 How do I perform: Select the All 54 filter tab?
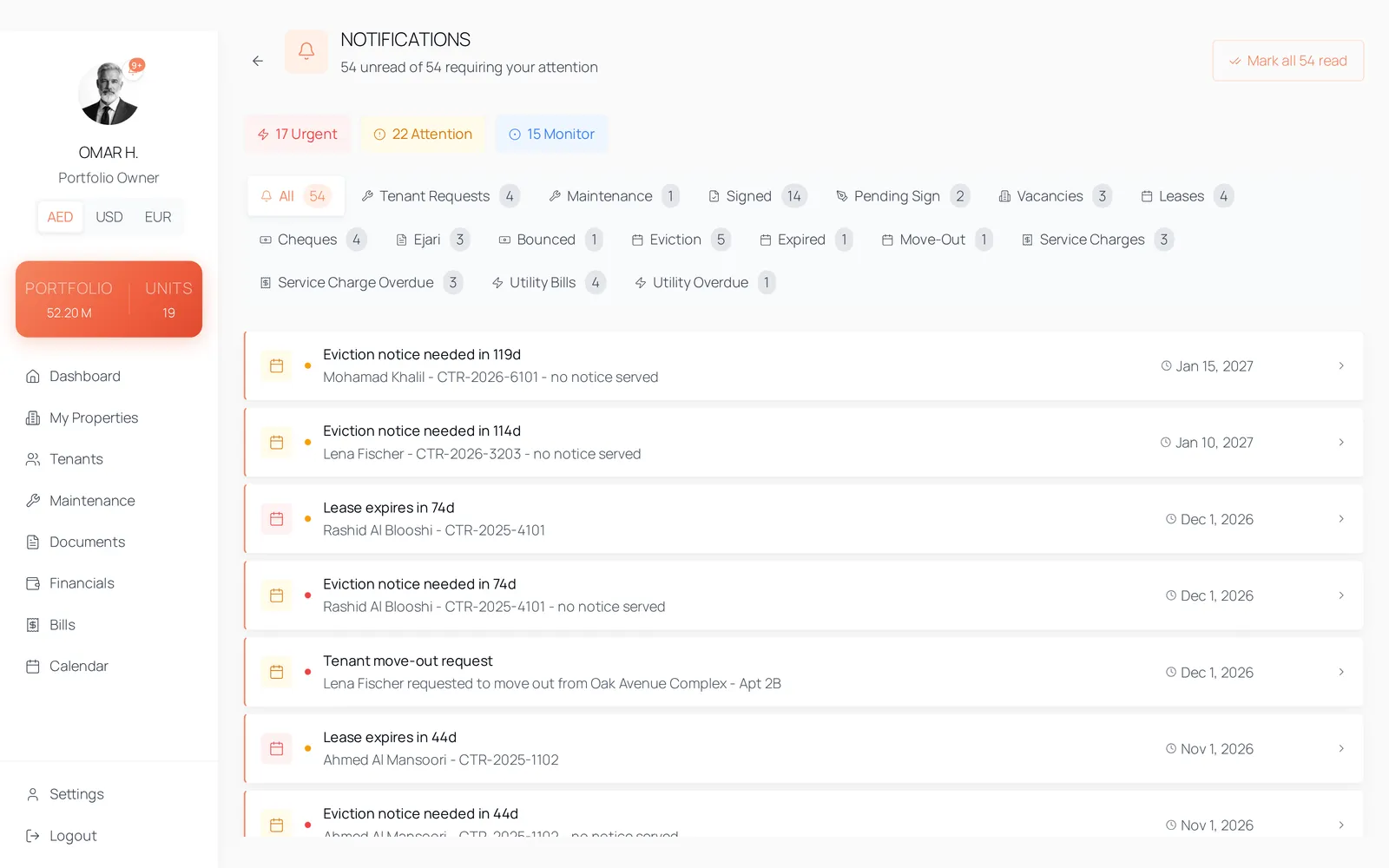(296, 196)
